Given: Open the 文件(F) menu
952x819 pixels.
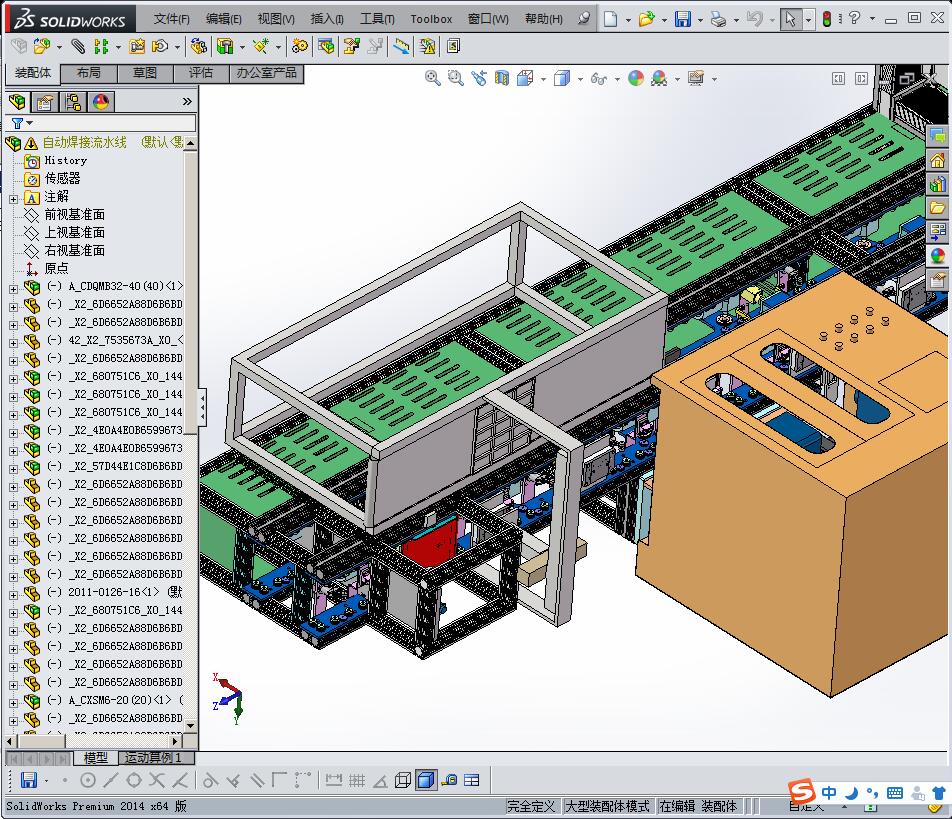Looking at the screenshot, I should coord(171,19).
